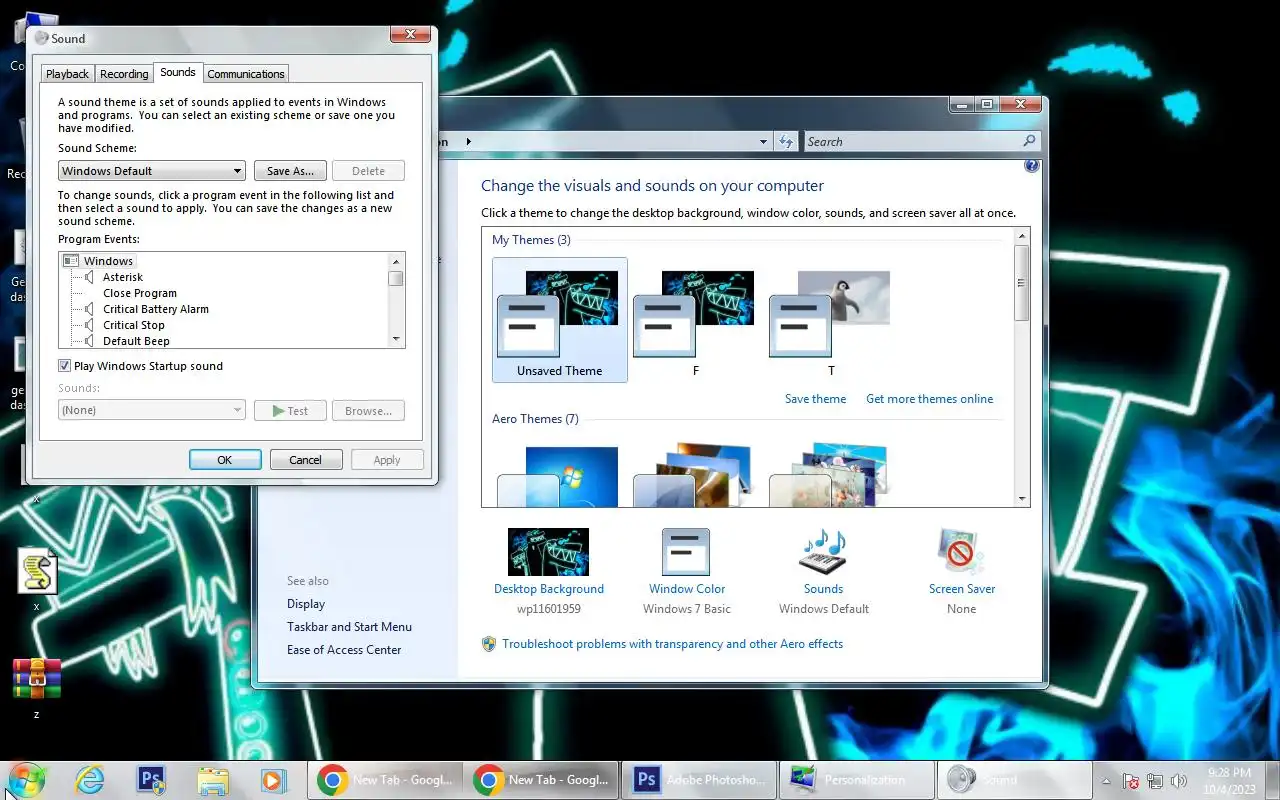Click the refresh button beside address bar
The height and width of the screenshot is (800, 1280).
[786, 141]
